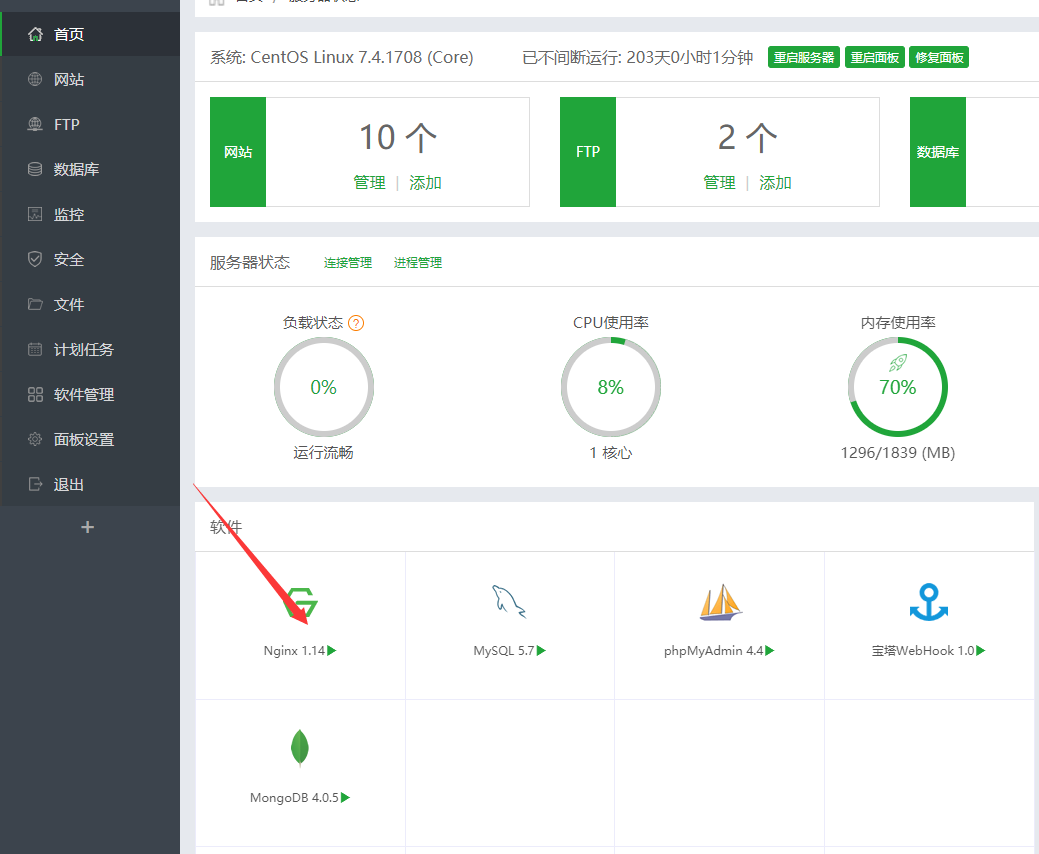Click the green 网站 tile label
The image size is (1039, 854).
click(238, 152)
